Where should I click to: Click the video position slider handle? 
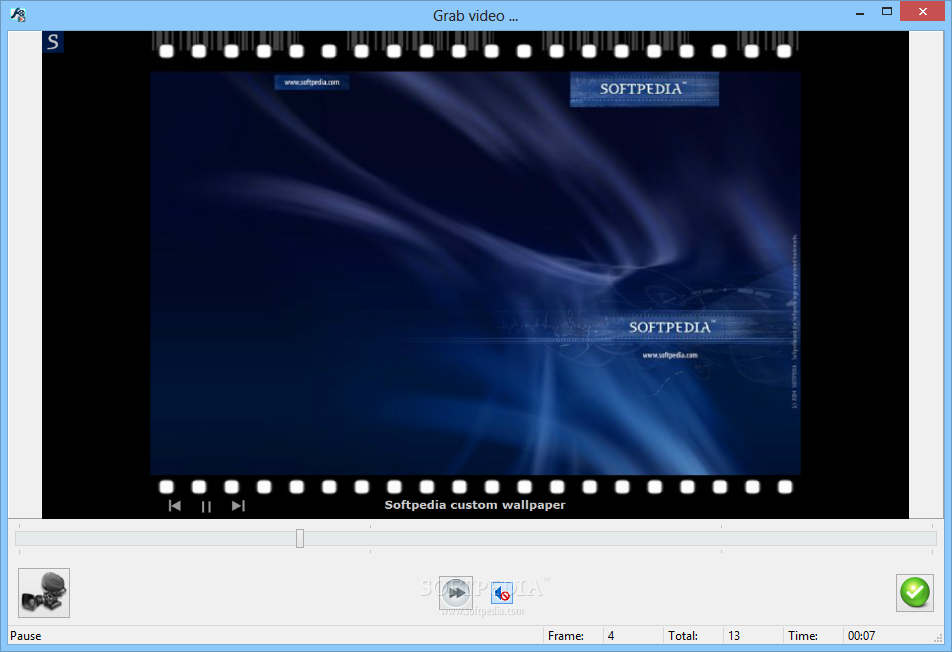point(300,538)
